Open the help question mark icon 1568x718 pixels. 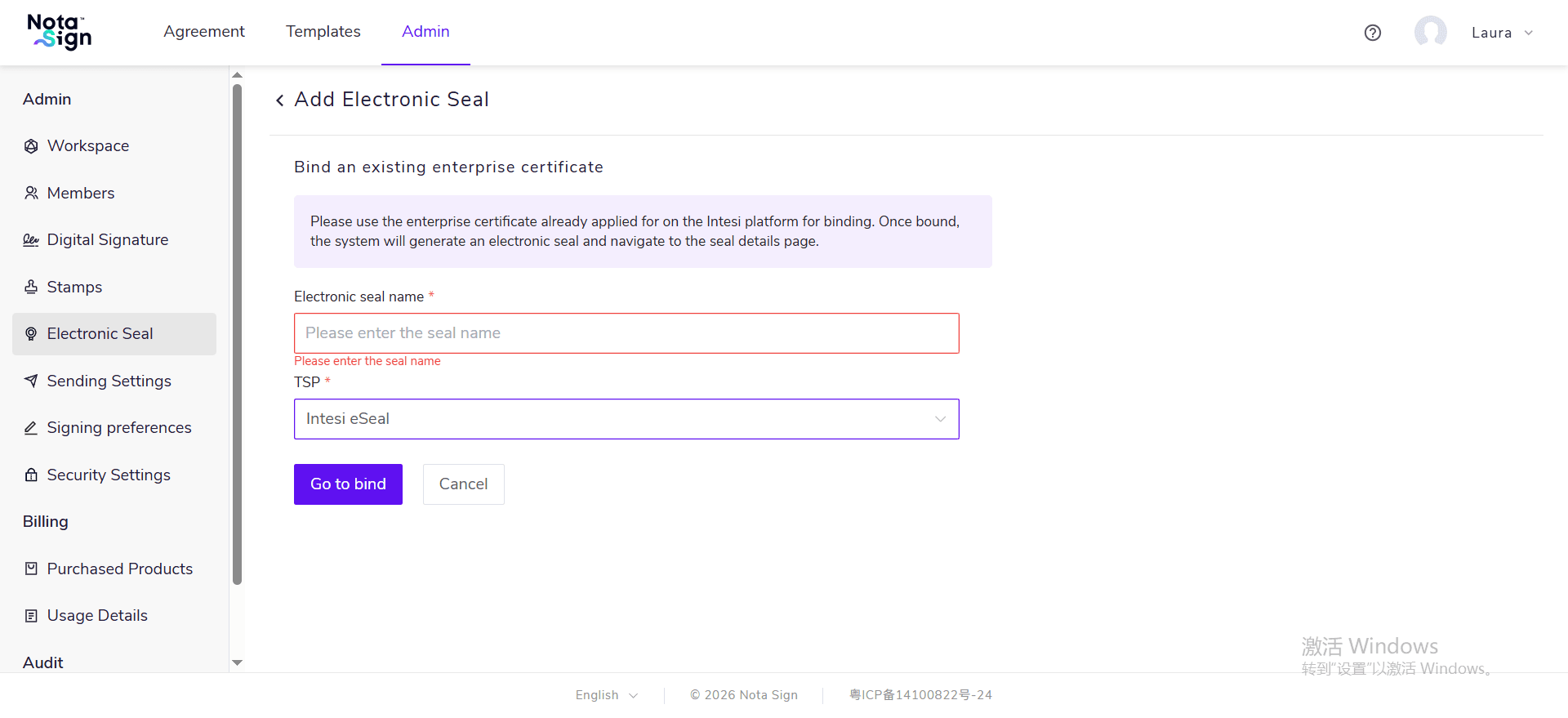(x=1373, y=33)
